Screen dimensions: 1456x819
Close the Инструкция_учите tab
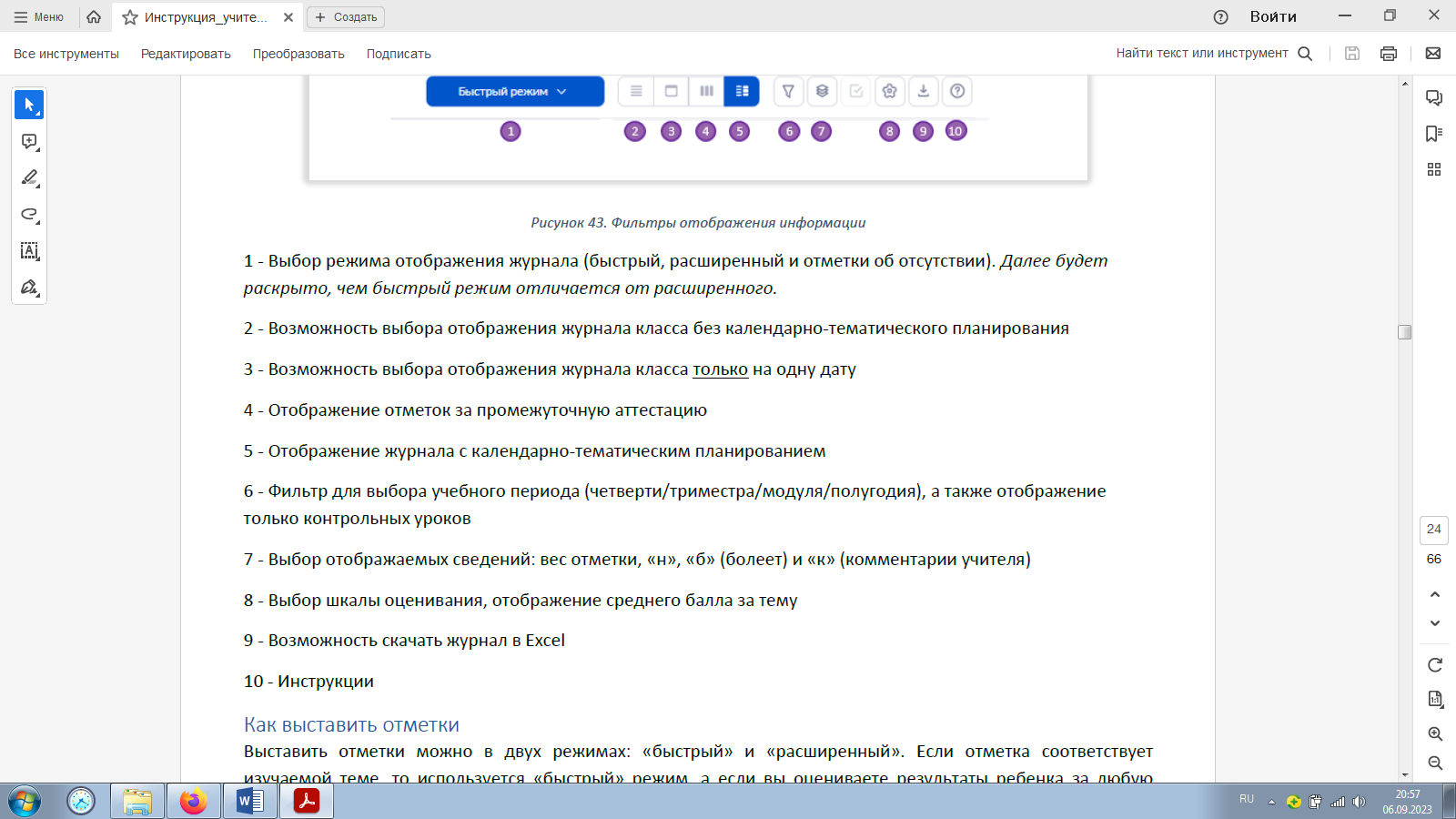[288, 17]
